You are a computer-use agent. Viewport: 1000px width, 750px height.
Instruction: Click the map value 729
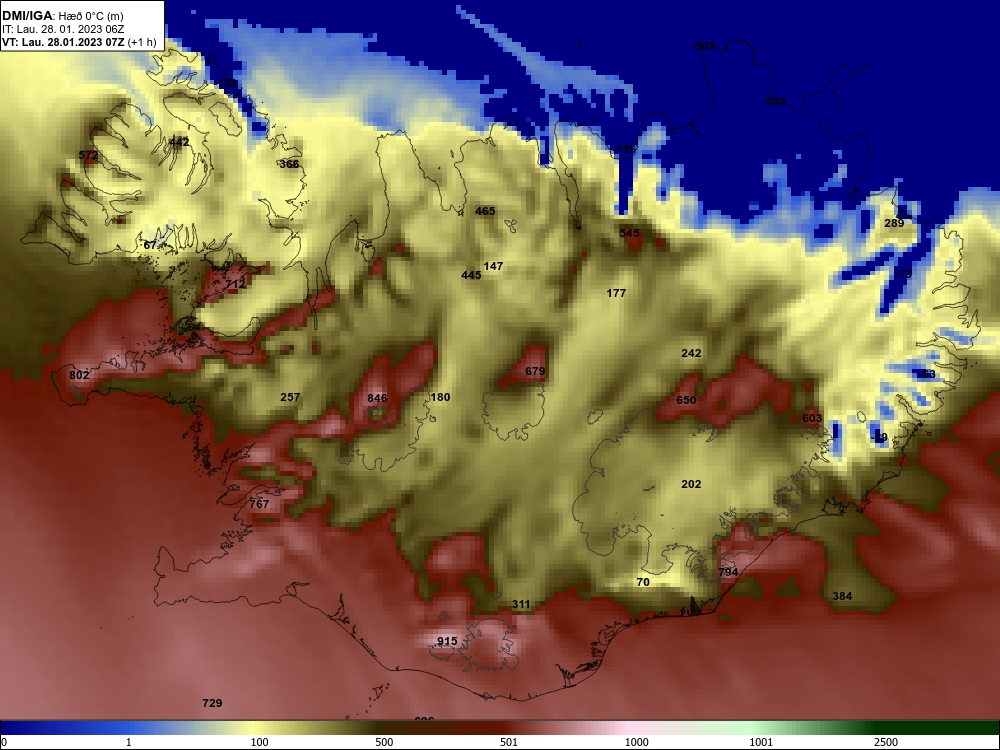click(212, 703)
